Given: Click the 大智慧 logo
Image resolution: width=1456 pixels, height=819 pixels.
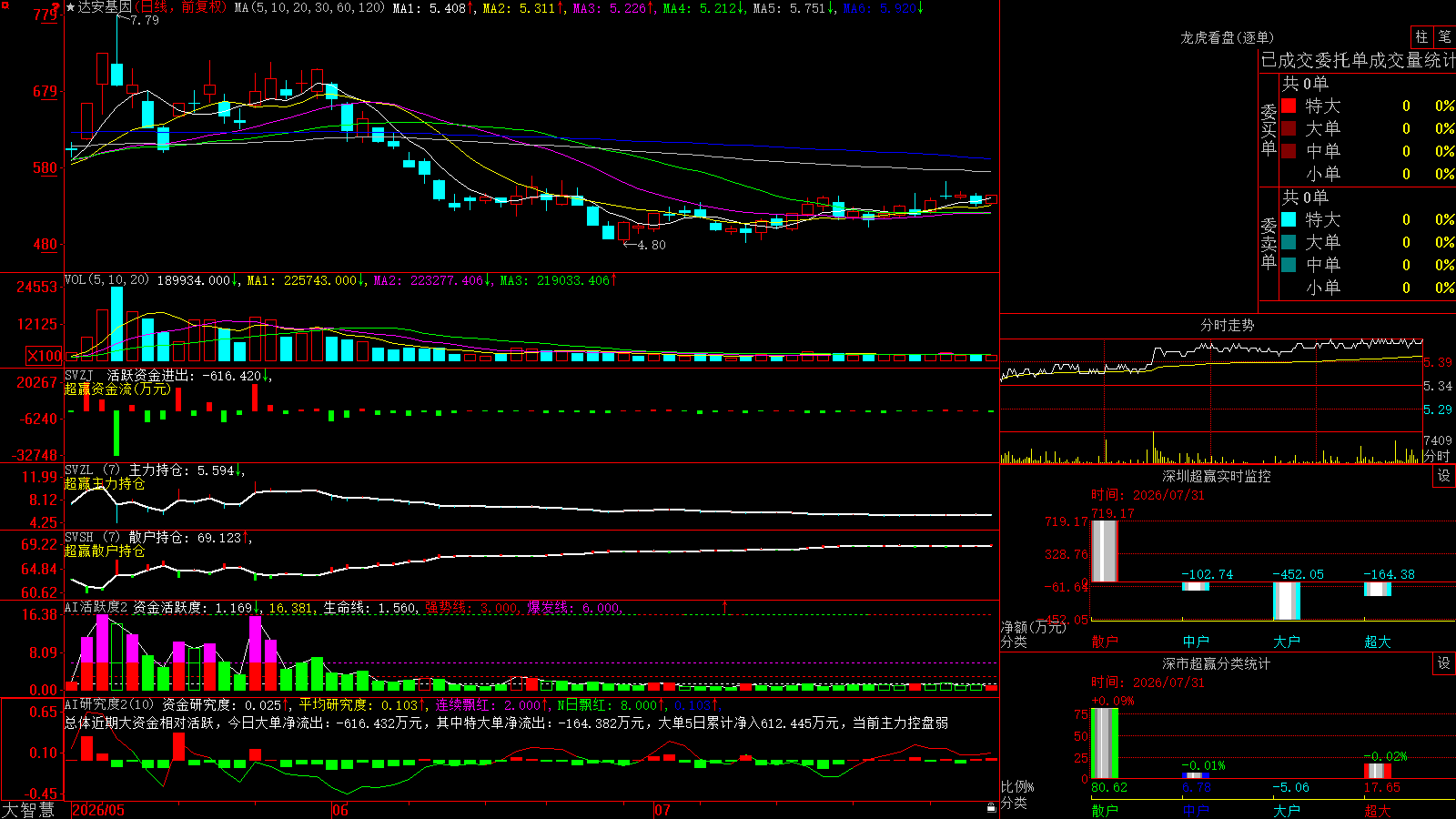Looking at the screenshot, I should [x=28, y=809].
